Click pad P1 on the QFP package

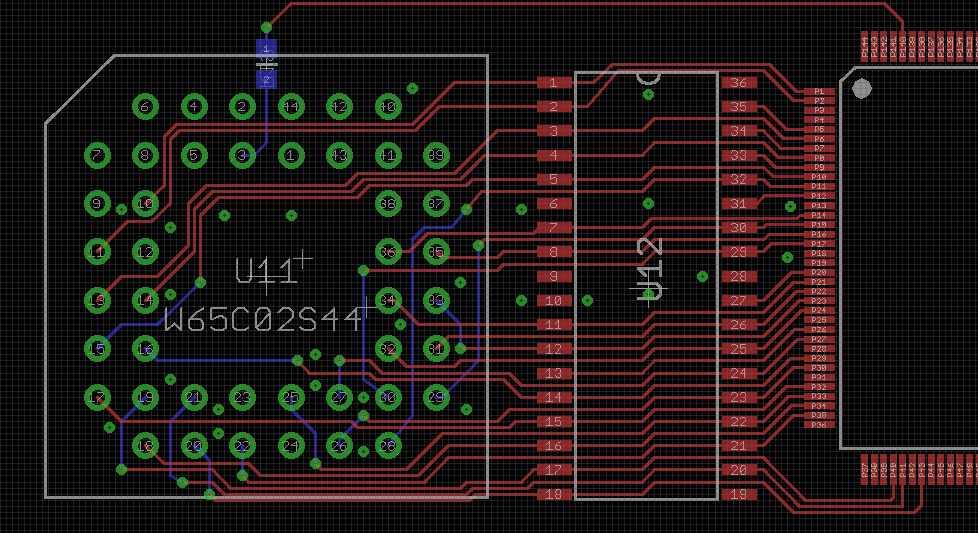pyautogui.click(x=819, y=91)
